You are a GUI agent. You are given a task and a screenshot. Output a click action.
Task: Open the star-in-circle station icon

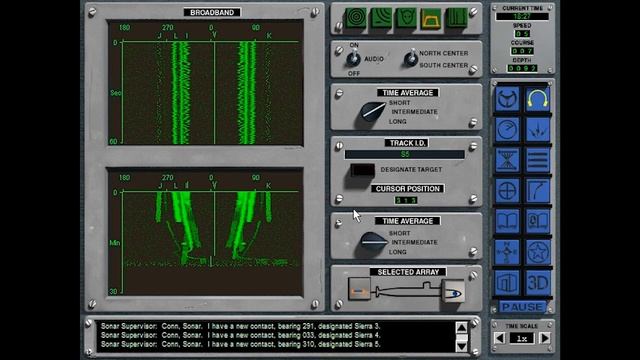click(538, 252)
